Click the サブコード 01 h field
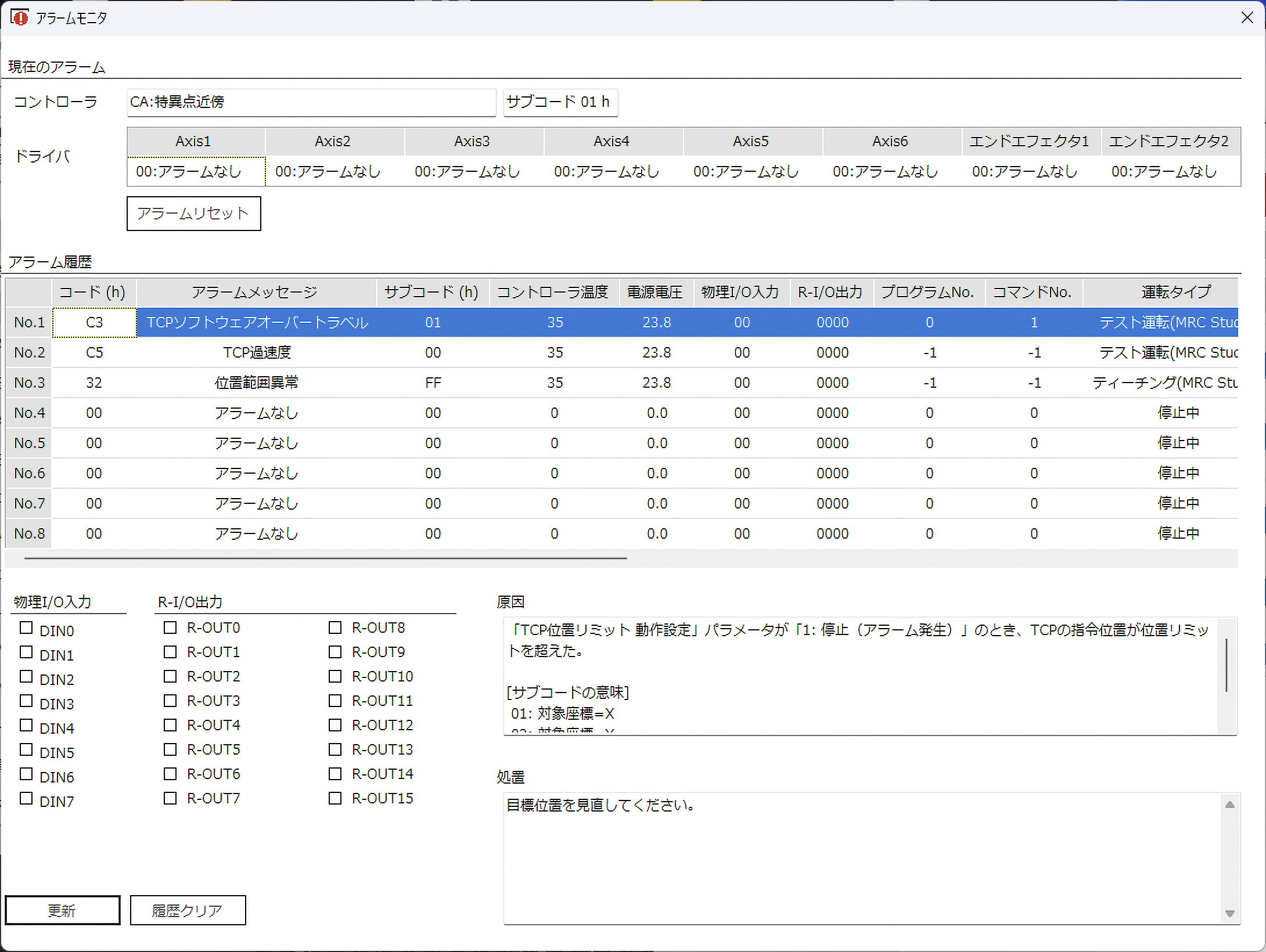This screenshot has height=952, width=1266. [560, 102]
